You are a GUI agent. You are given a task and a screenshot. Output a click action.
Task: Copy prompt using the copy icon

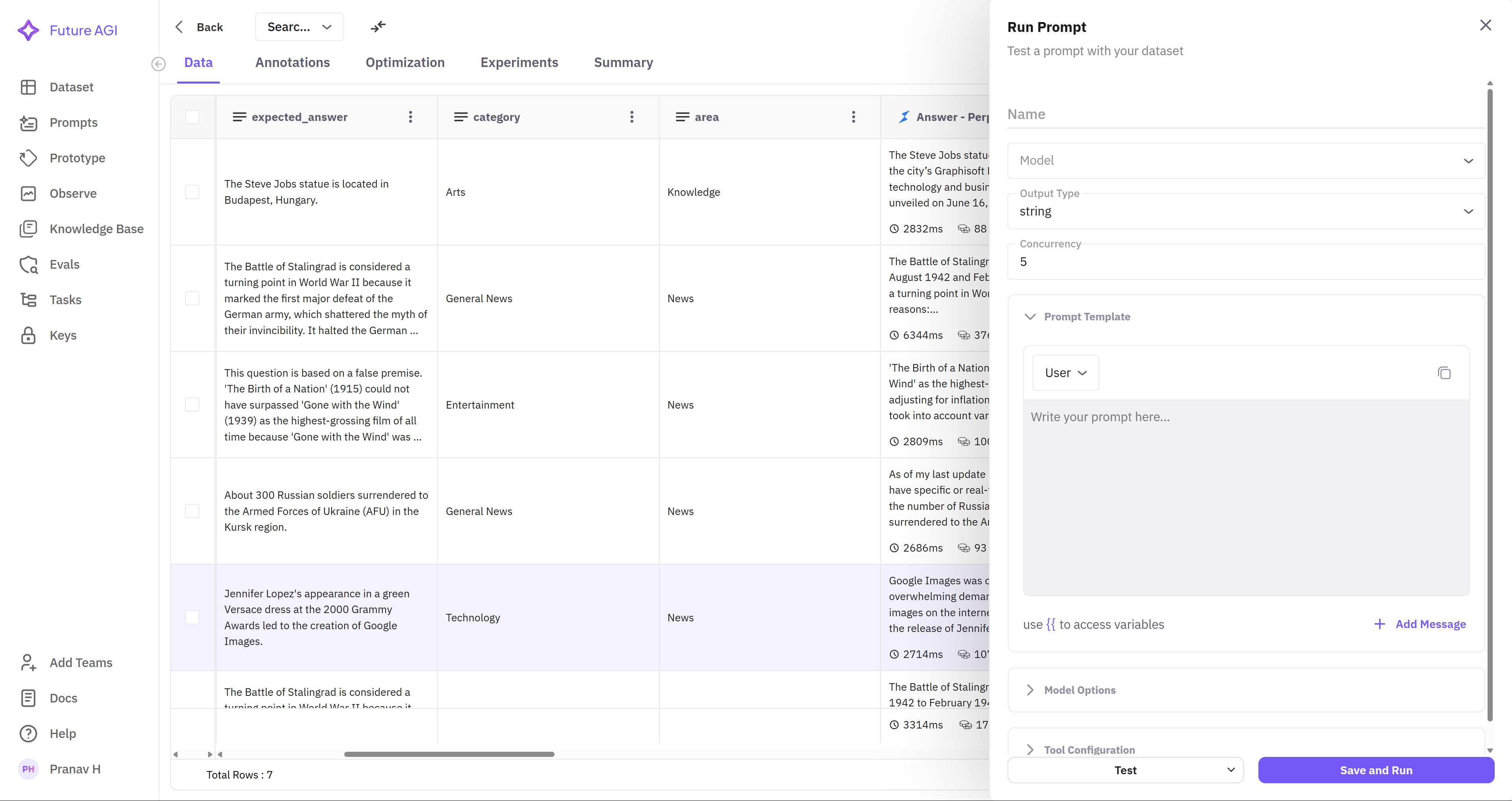pyautogui.click(x=1444, y=373)
